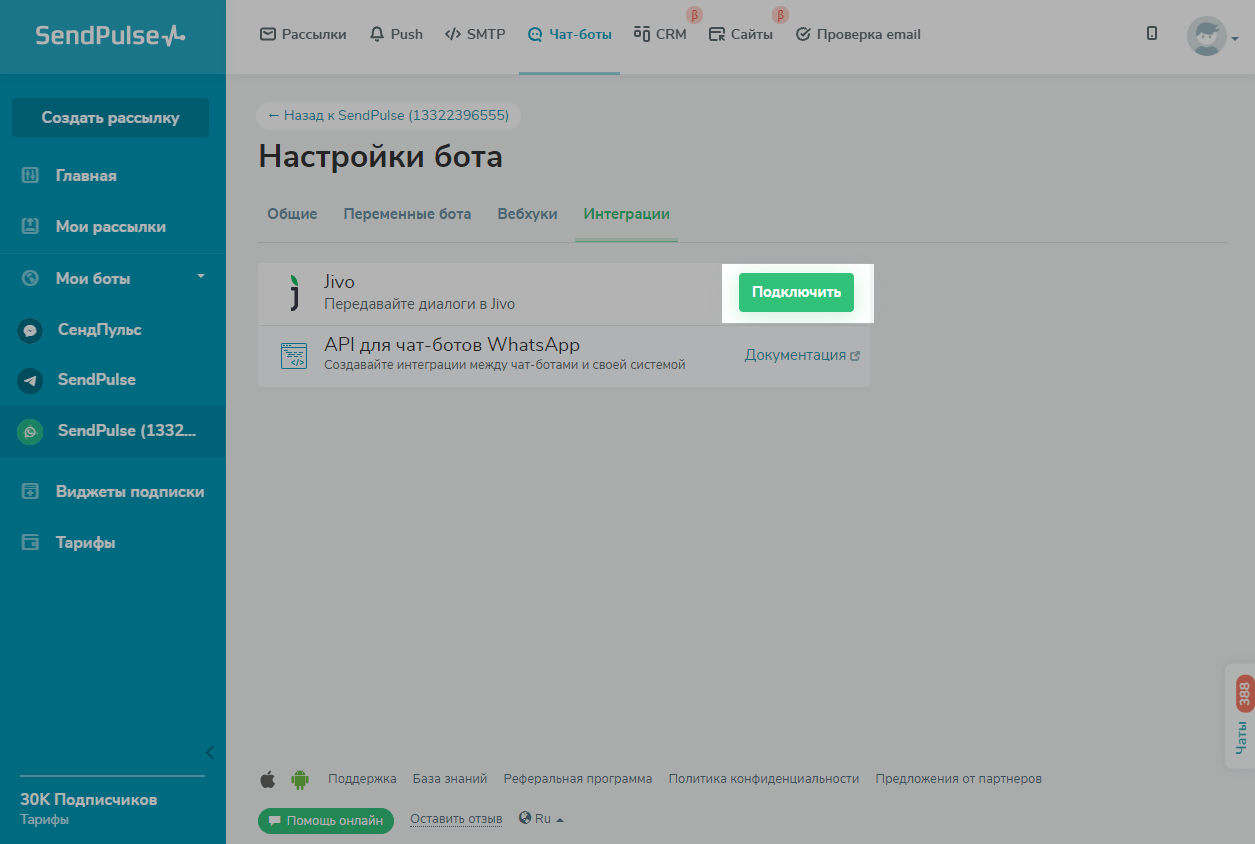This screenshot has height=844, width=1255.
Task: Open the Поддержка footer link
Action: click(x=362, y=779)
